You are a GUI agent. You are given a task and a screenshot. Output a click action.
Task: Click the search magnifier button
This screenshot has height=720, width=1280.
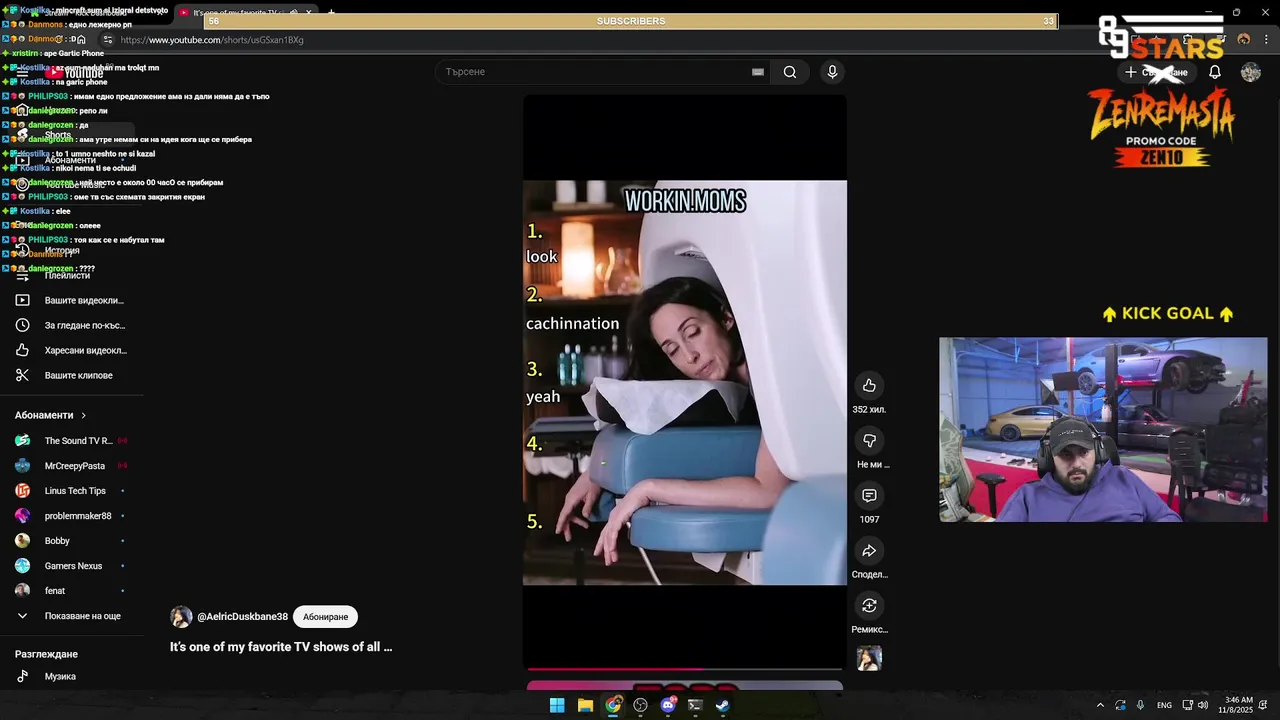point(790,72)
